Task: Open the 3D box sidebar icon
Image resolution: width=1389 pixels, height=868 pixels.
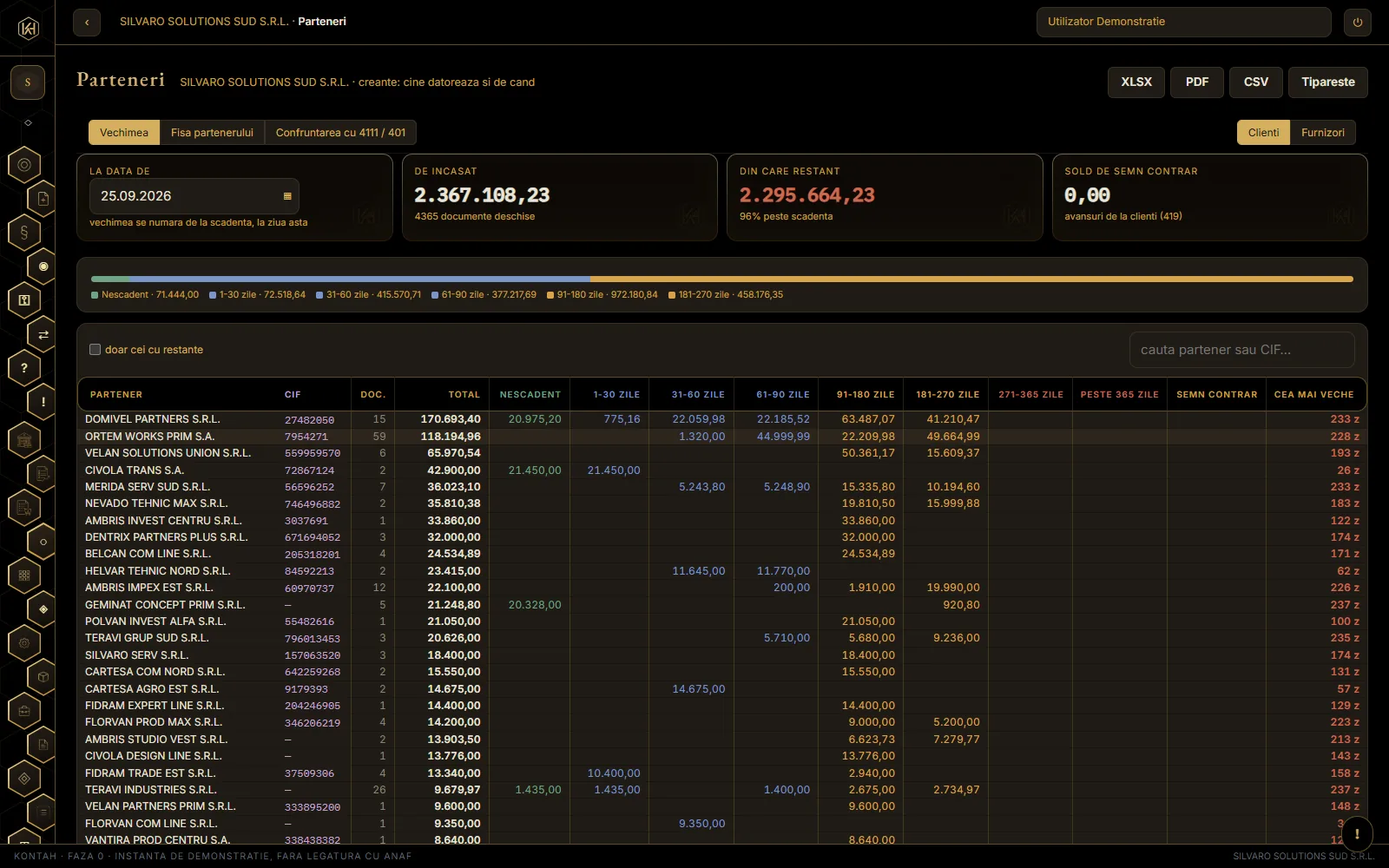Action: [x=43, y=677]
